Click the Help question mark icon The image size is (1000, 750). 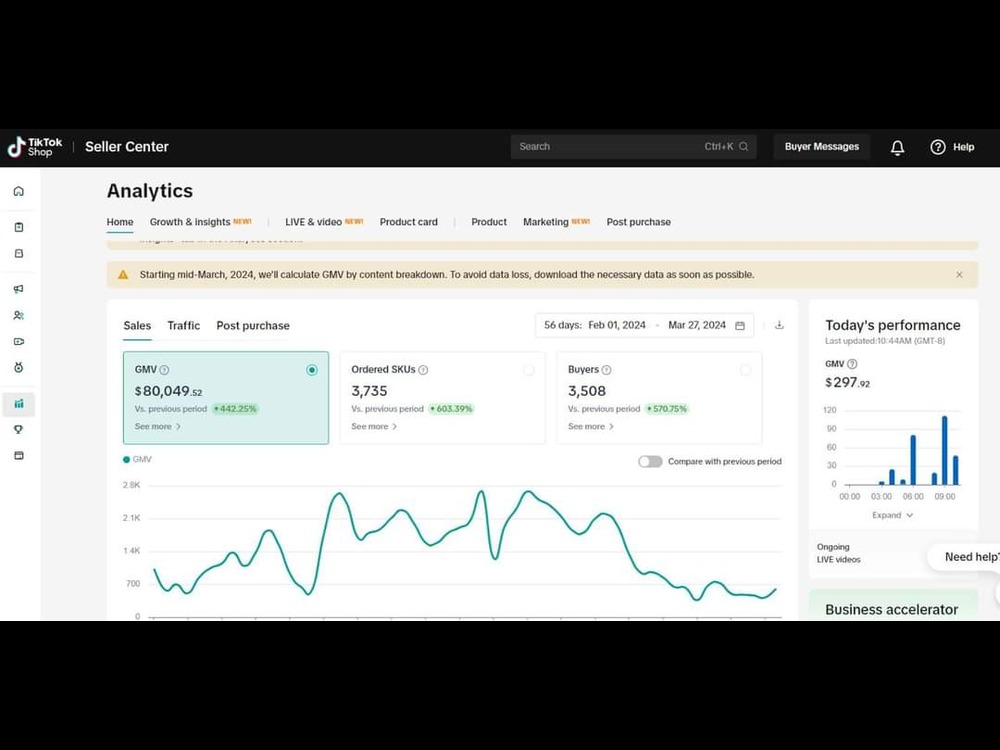[938, 147]
